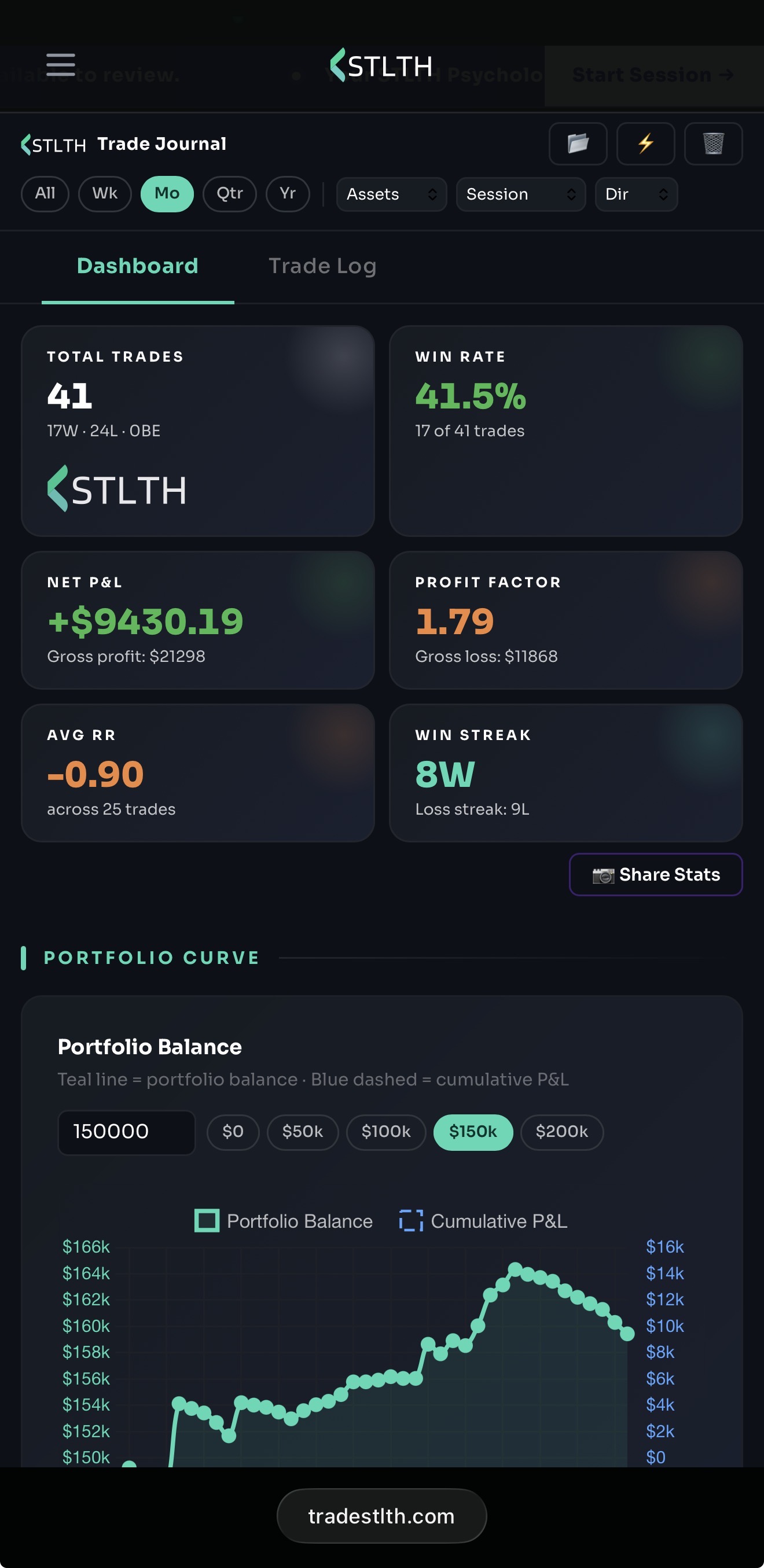Click the starting balance input field
The height and width of the screenshot is (1568, 764).
point(126,1132)
